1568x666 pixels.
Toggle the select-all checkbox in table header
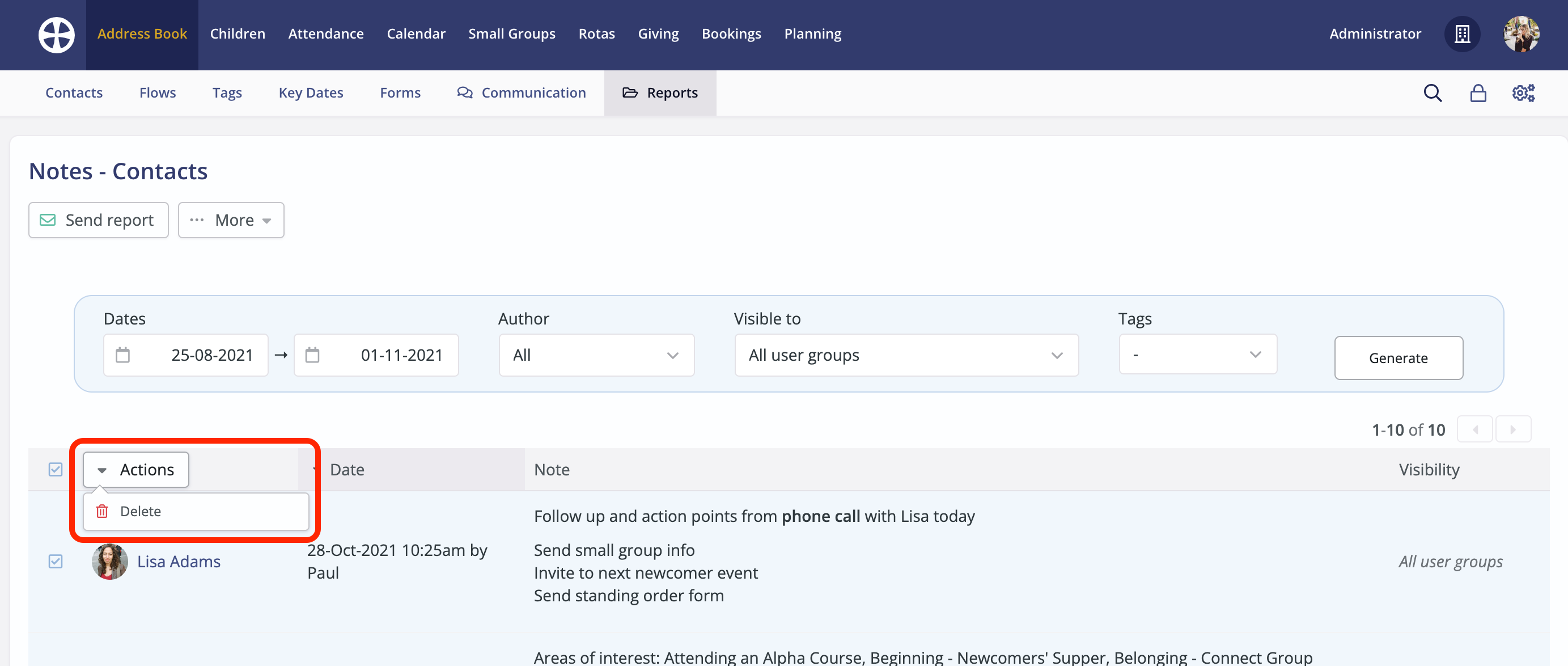[56, 469]
